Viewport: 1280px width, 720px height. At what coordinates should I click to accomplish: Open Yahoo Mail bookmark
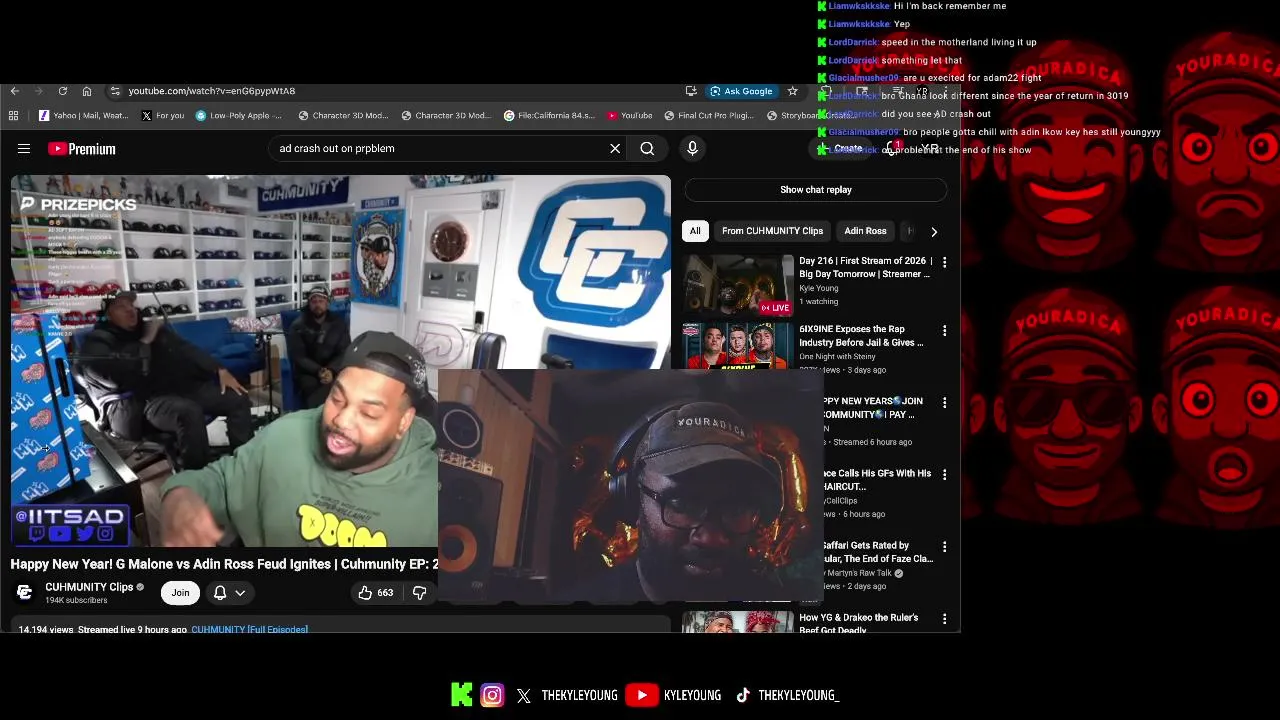pos(83,116)
